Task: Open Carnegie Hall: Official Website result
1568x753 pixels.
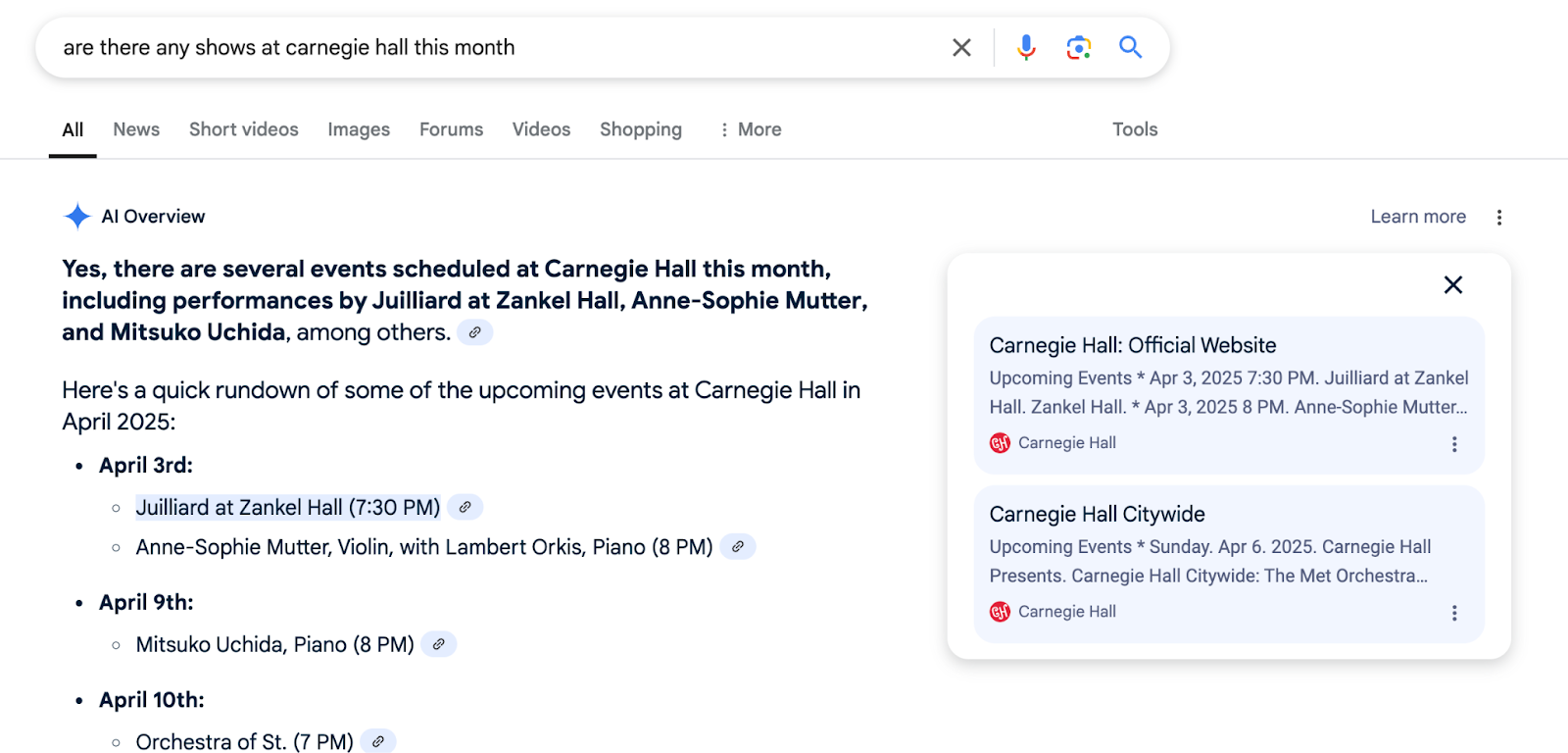Action: point(1133,345)
